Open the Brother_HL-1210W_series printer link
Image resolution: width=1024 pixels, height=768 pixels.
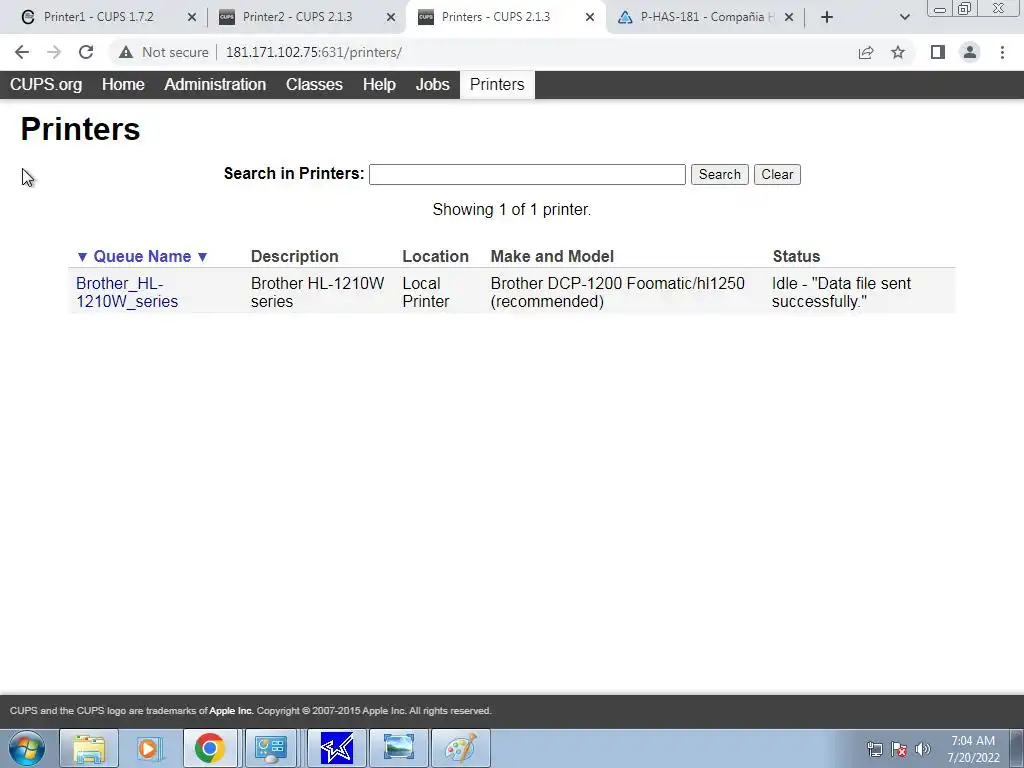point(127,293)
